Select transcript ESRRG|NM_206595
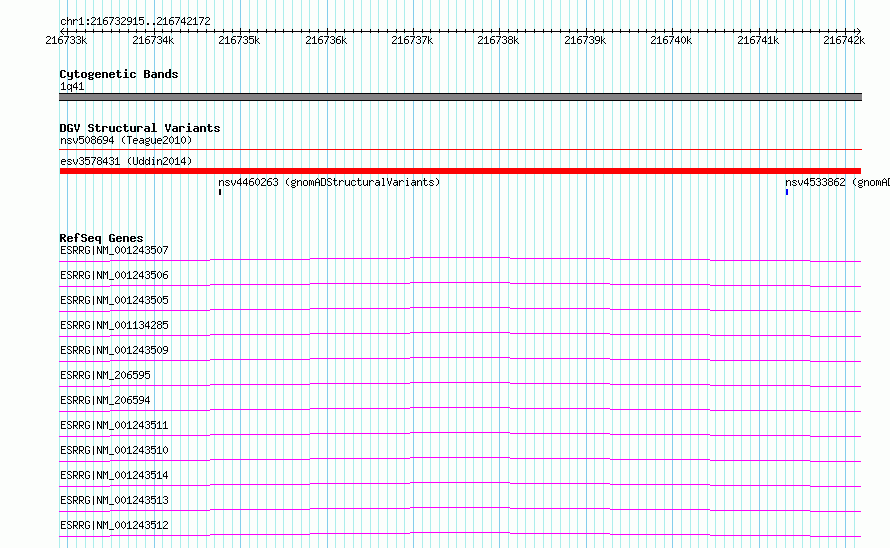The image size is (890, 548). point(105,375)
